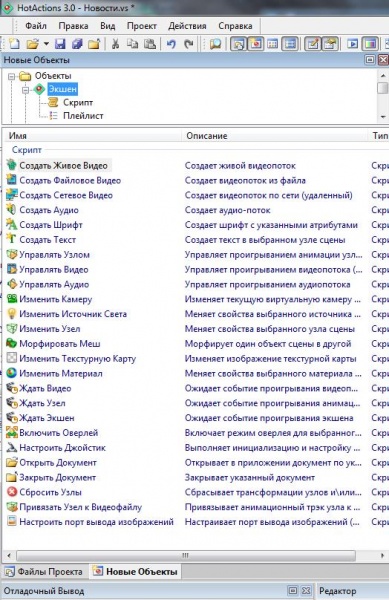This screenshot has width=389, height=600.
Task: Click the Управлять Видео icon
Action: [12, 269]
